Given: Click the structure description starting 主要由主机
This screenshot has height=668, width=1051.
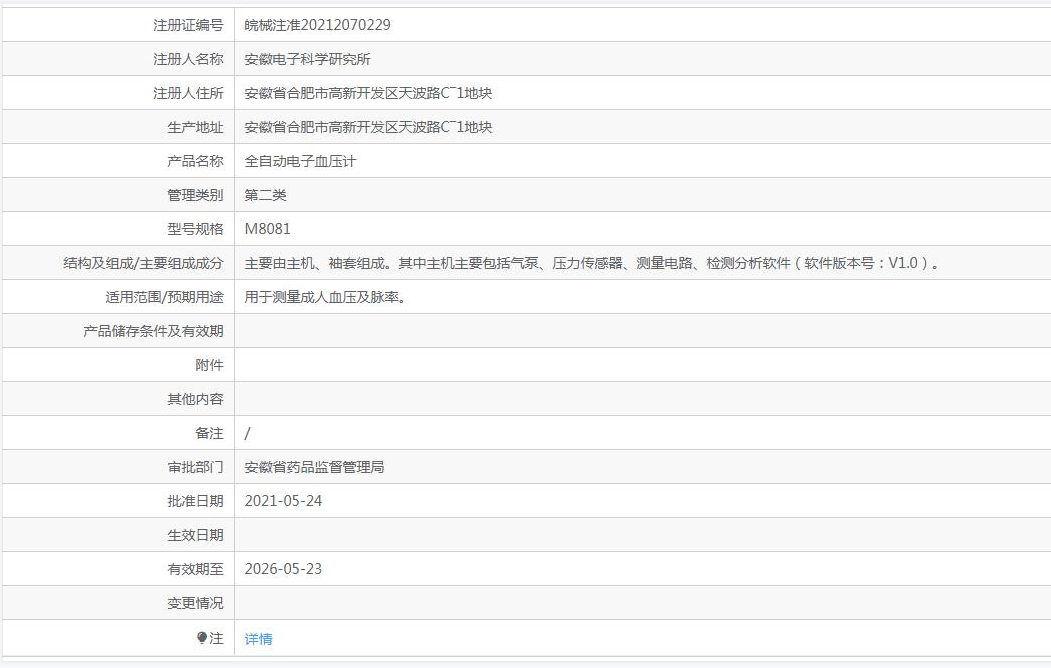Looking at the screenshot, I should [592, 263].
